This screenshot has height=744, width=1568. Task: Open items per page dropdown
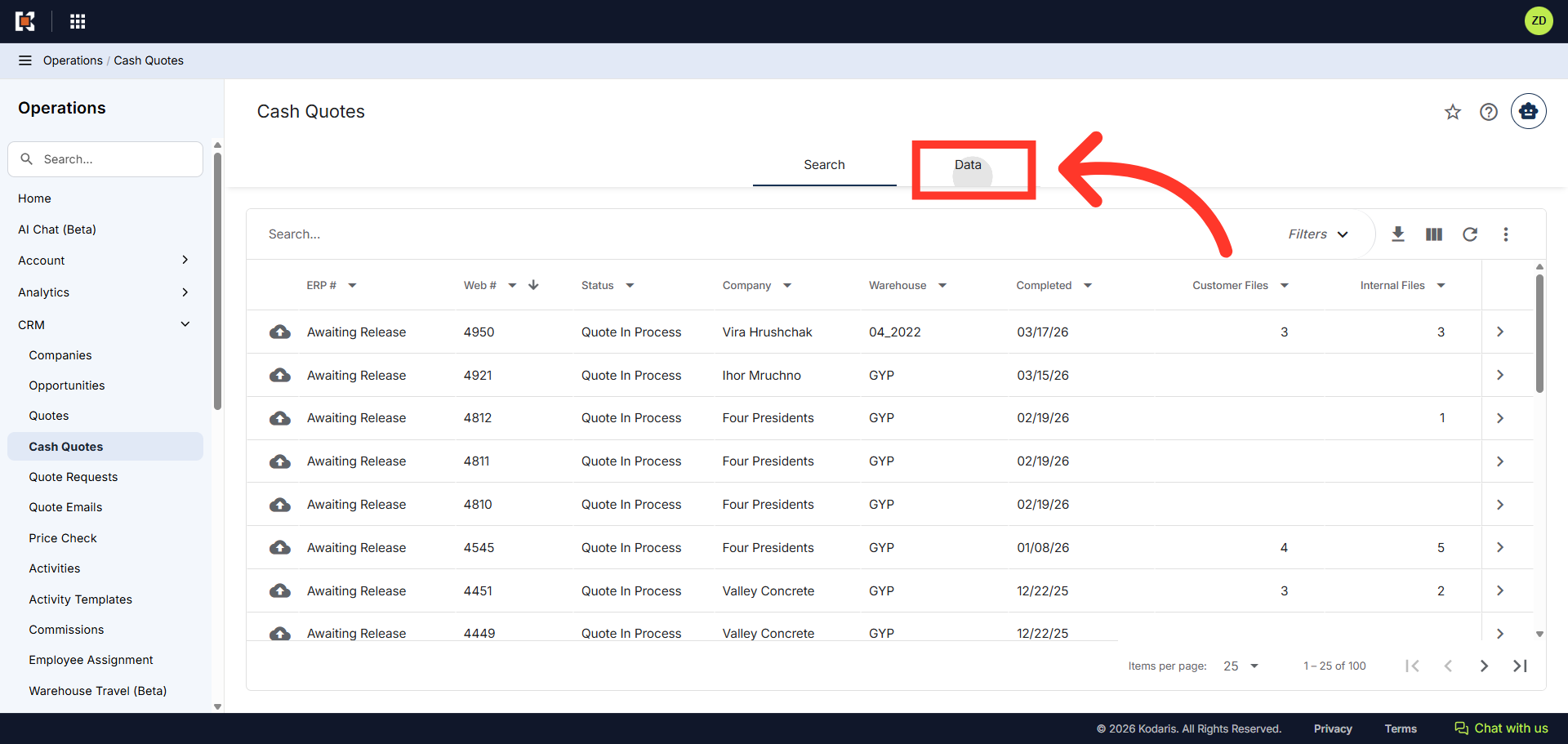[x=1241, y=666]
